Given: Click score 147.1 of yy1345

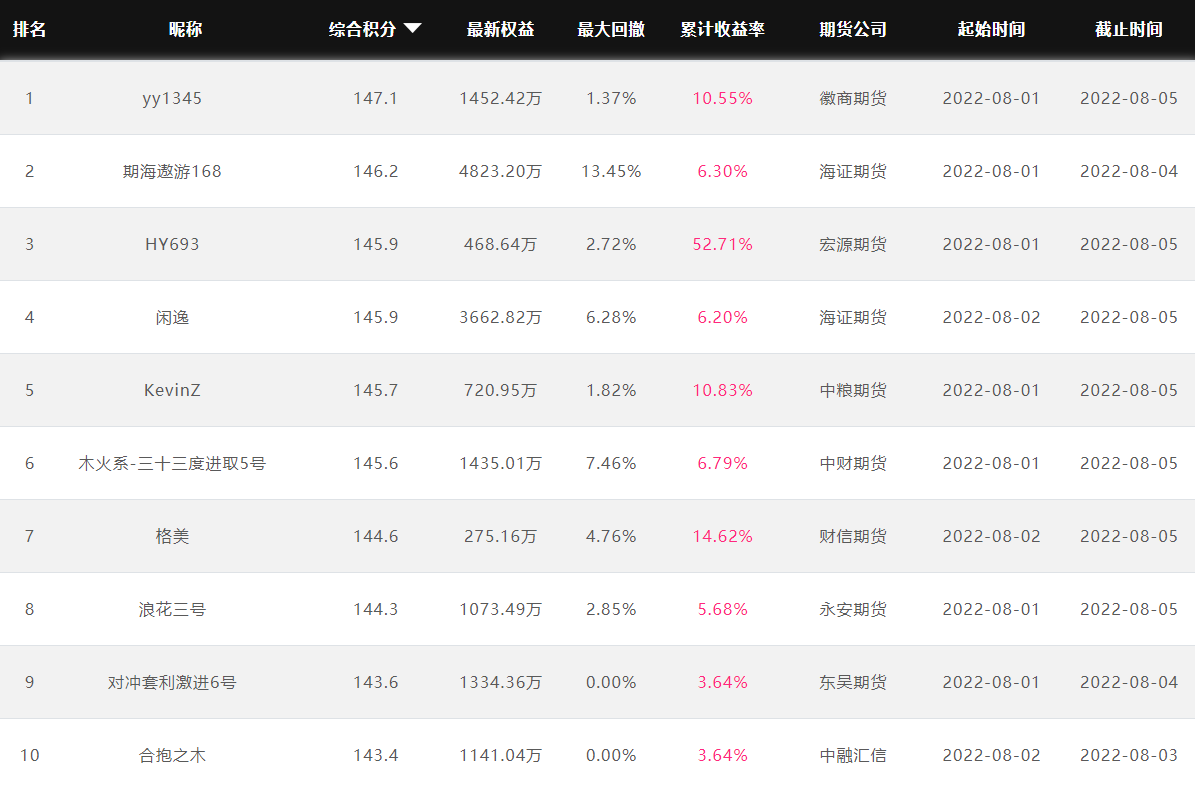Looking at the screenshot, I should pyautogui.click(x=376, y=98).
